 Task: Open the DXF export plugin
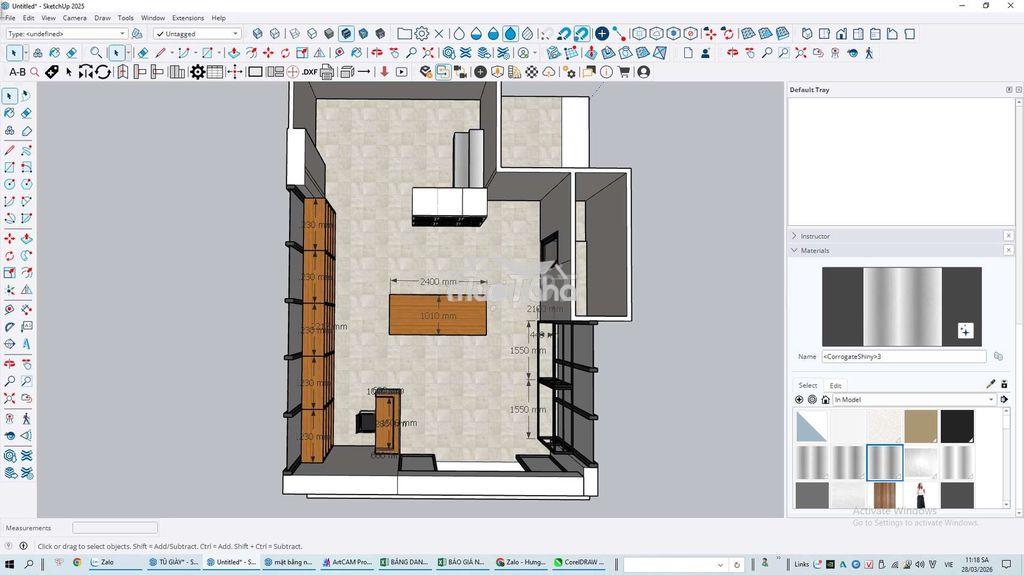(310, 72)
